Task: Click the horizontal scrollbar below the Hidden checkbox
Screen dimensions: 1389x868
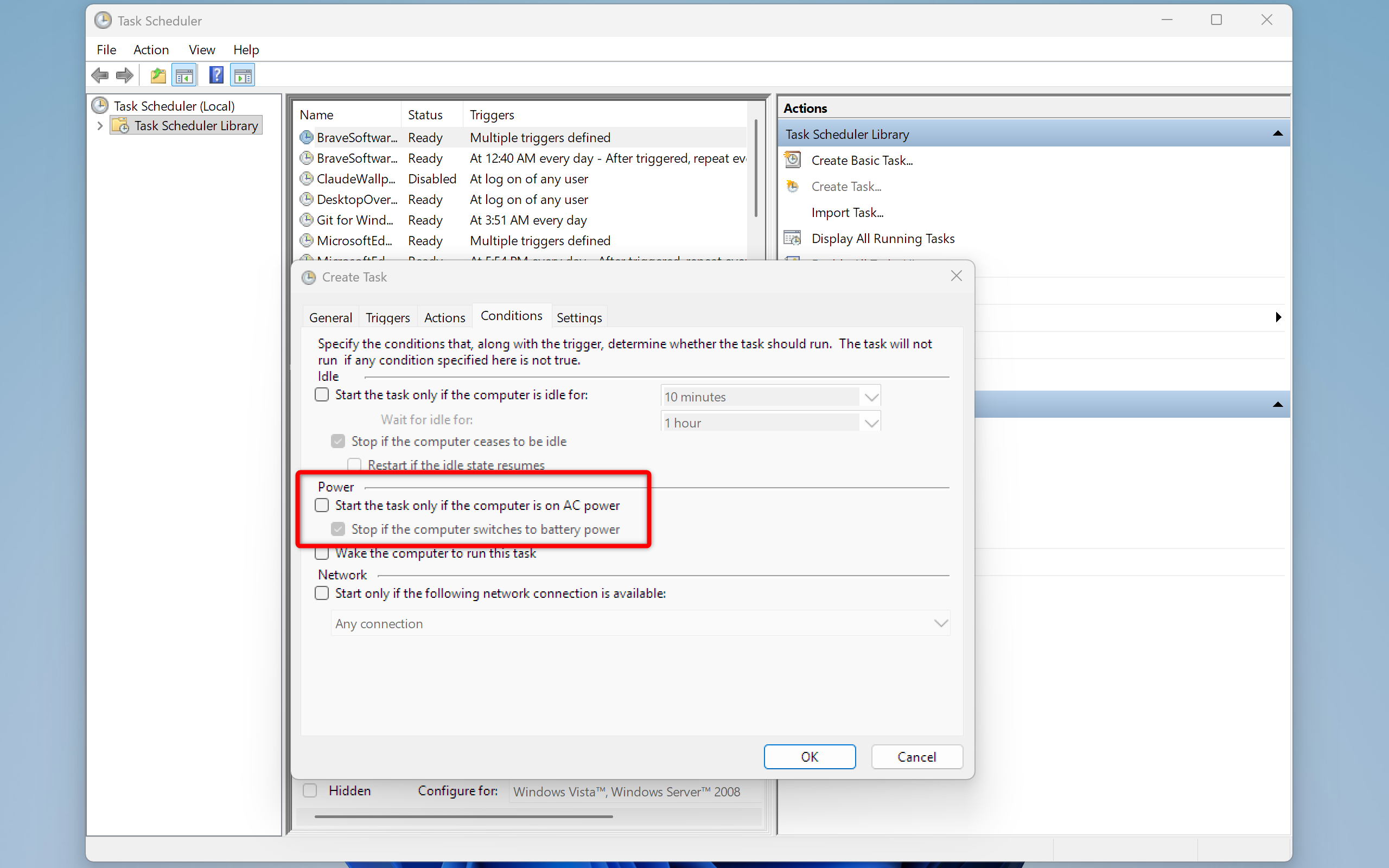Action: tap(464, 816)
